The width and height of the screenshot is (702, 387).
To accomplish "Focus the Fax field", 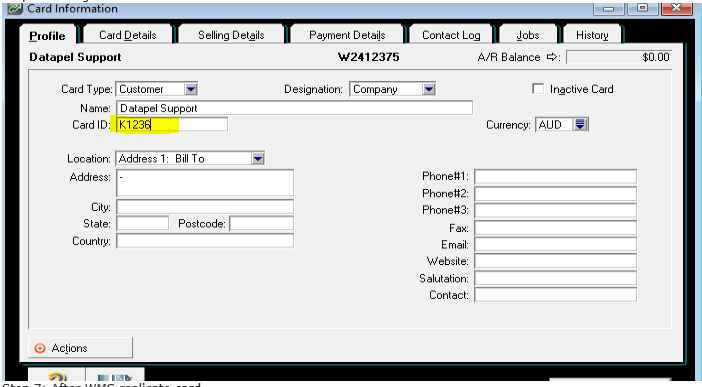I will coord(556,228).
